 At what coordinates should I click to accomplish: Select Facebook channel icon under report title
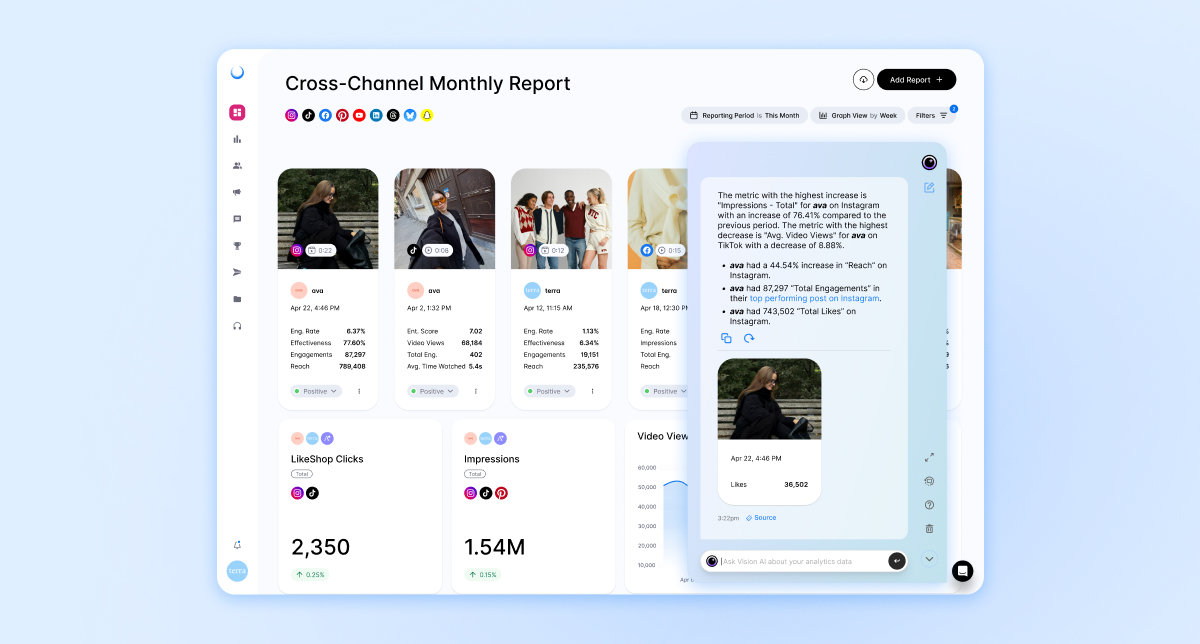click(325, 115)
